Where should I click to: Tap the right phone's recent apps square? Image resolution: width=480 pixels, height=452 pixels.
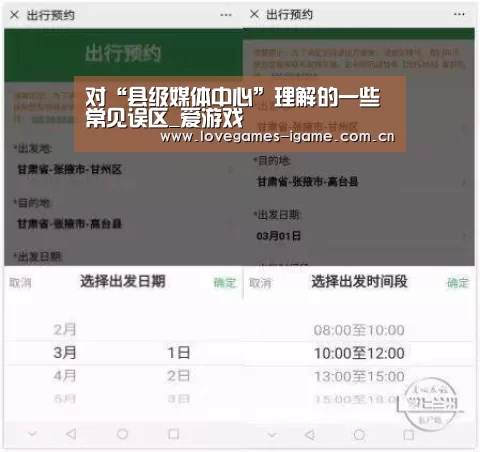[409, 435]
